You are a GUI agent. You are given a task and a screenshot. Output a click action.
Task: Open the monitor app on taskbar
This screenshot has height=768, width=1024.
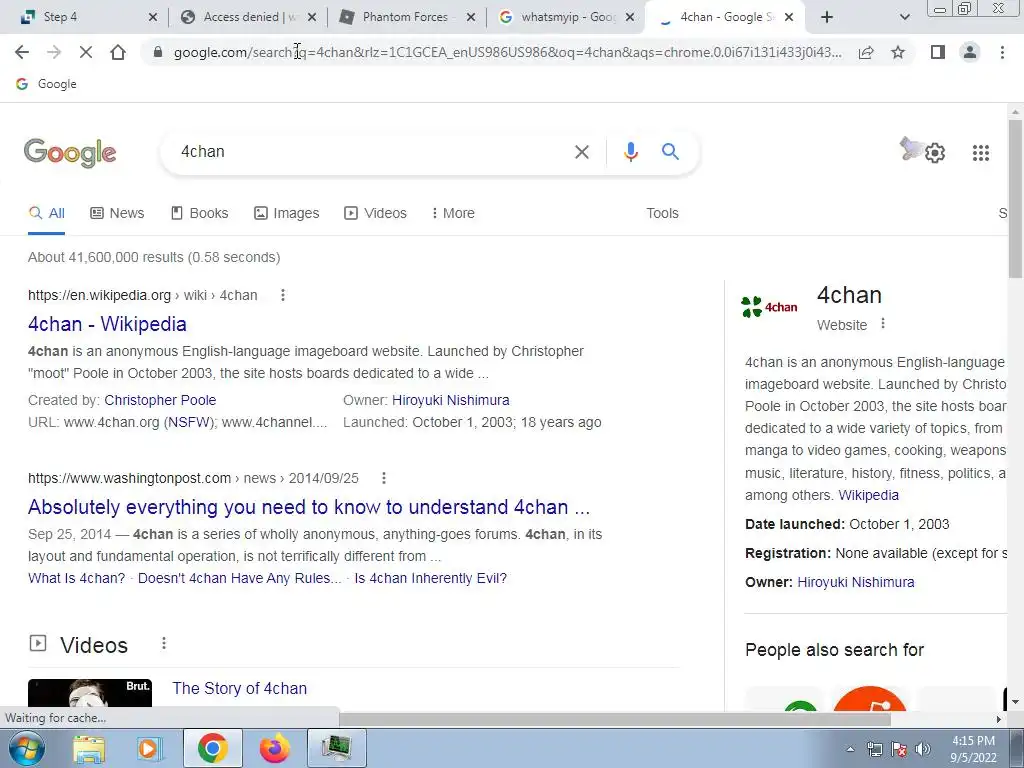(336, 748)
